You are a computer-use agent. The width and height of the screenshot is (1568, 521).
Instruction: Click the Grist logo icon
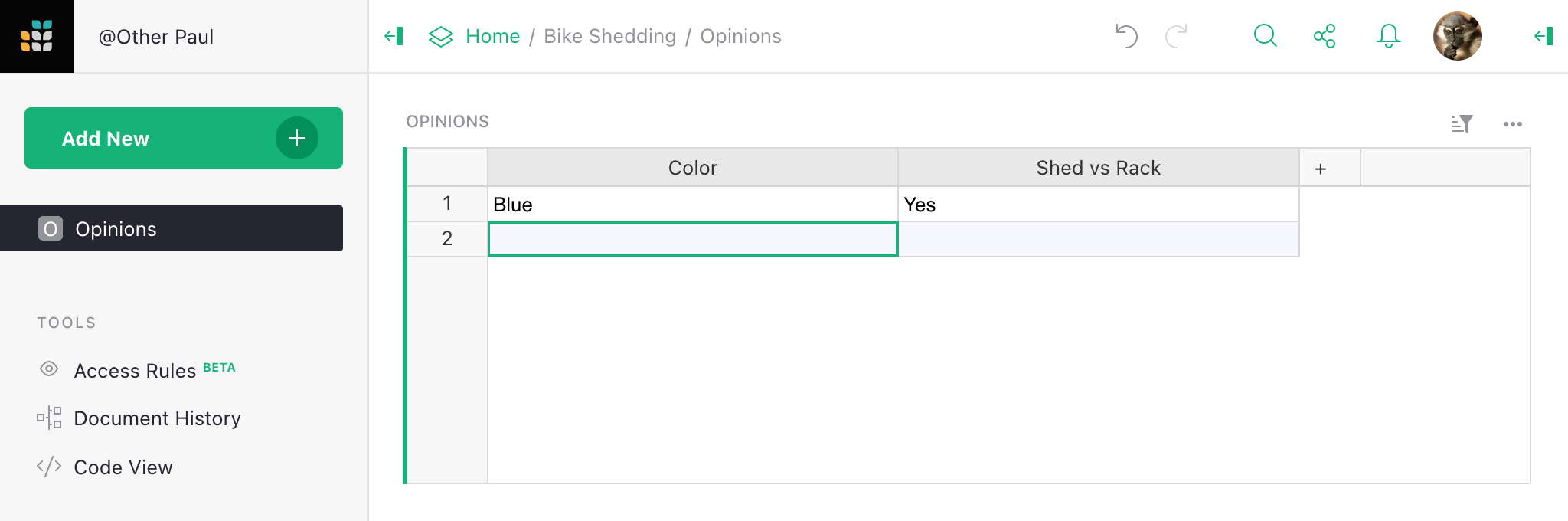click(37, 36)
